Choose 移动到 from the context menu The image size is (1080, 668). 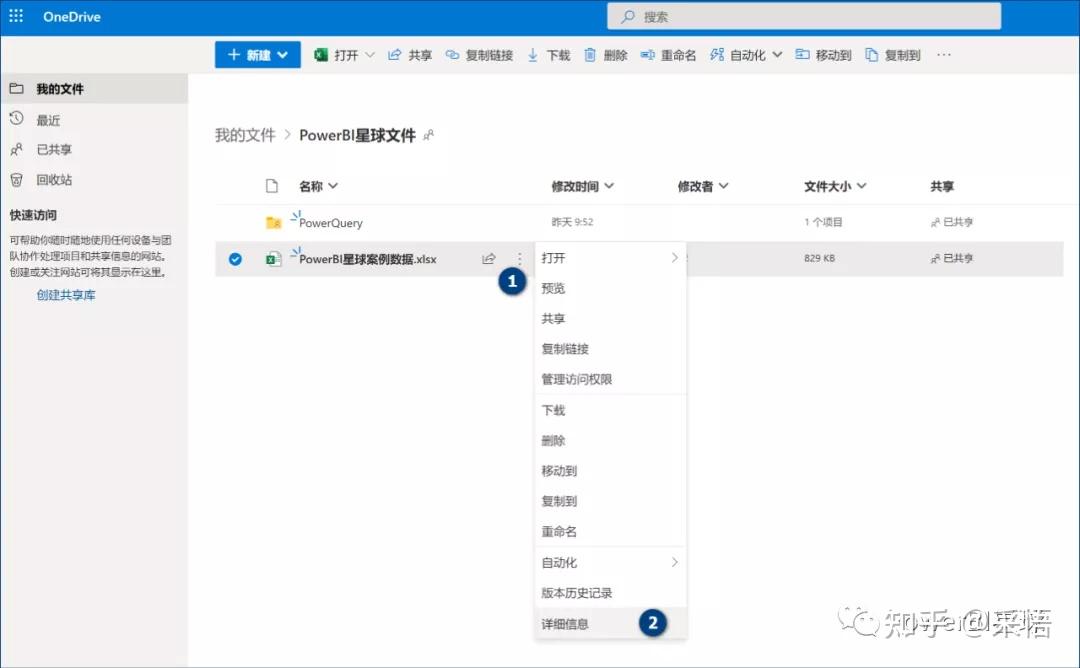(611, 471)
